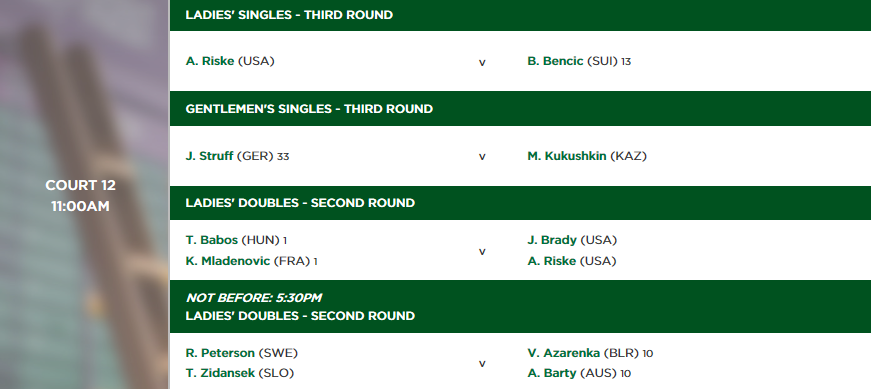Open A. Riske doubles player link
Screen dimensions: 871x389
[551, 261]
